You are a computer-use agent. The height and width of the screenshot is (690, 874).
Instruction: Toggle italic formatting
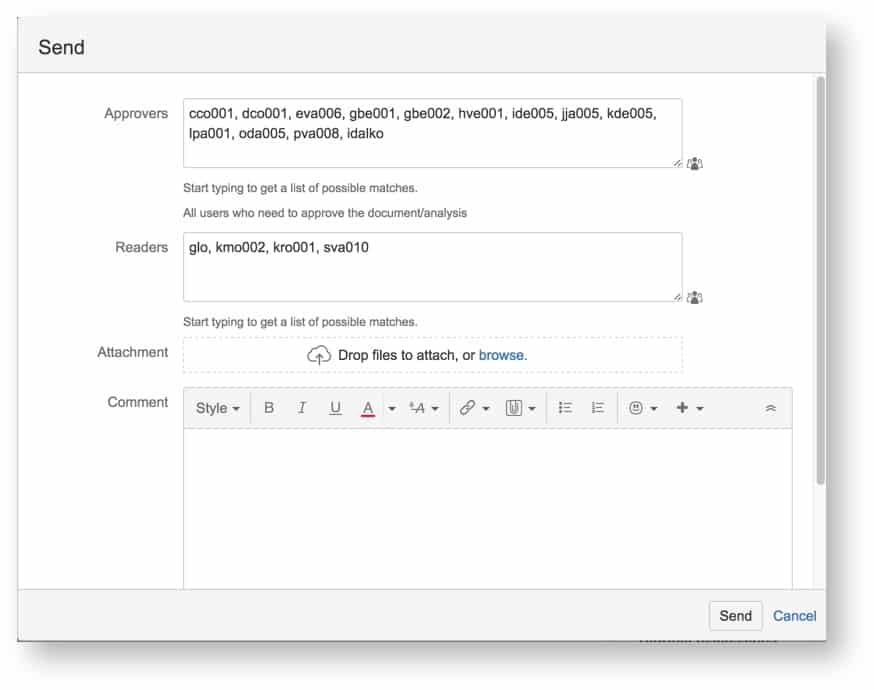coord(302,407)
